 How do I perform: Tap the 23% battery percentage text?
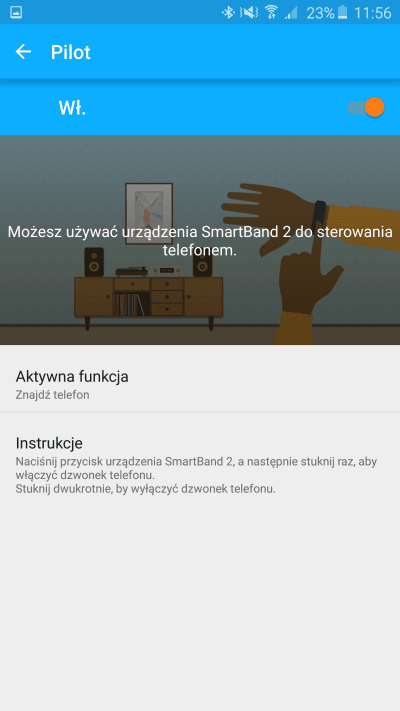[x=320, y=13]
